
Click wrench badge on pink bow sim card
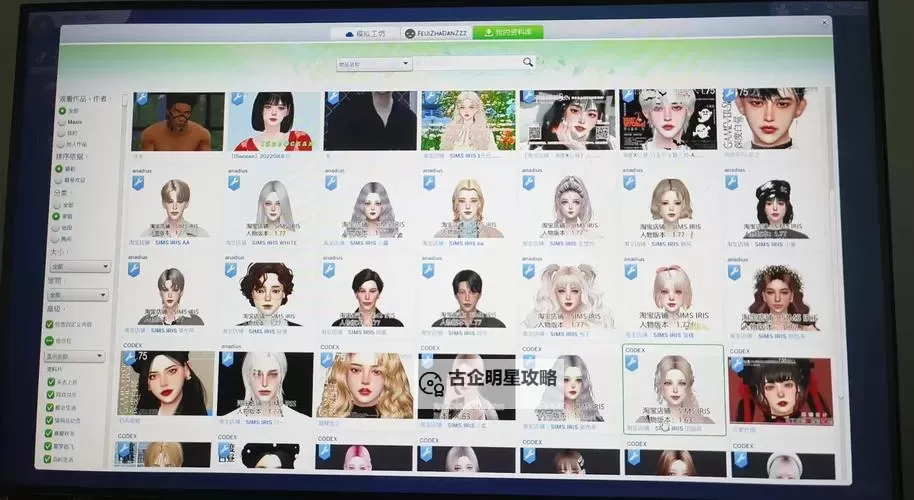pos(631,272)
